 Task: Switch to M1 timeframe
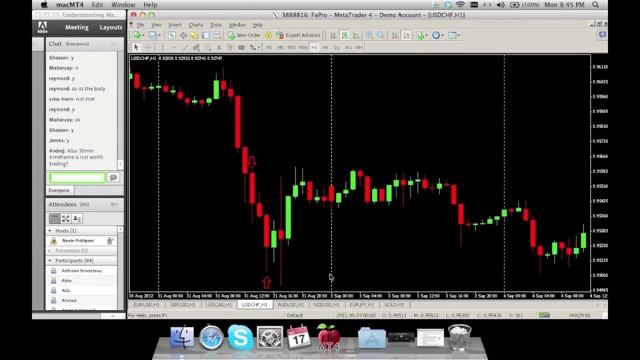[x=269, y=47]
